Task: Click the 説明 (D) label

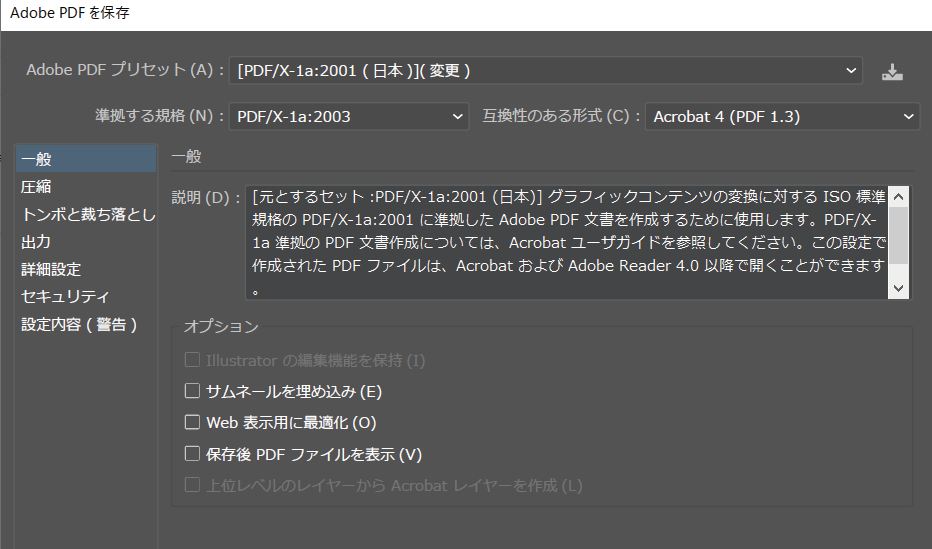Action: point(206,197)
